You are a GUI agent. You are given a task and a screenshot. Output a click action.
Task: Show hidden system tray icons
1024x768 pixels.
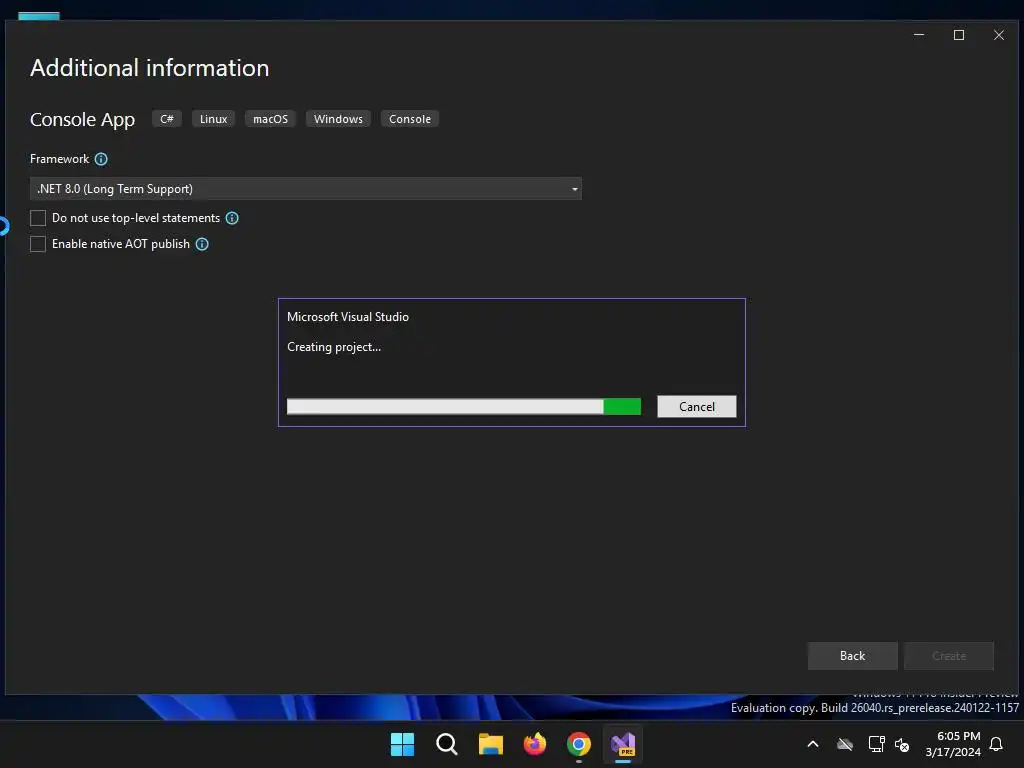point(813,744)
